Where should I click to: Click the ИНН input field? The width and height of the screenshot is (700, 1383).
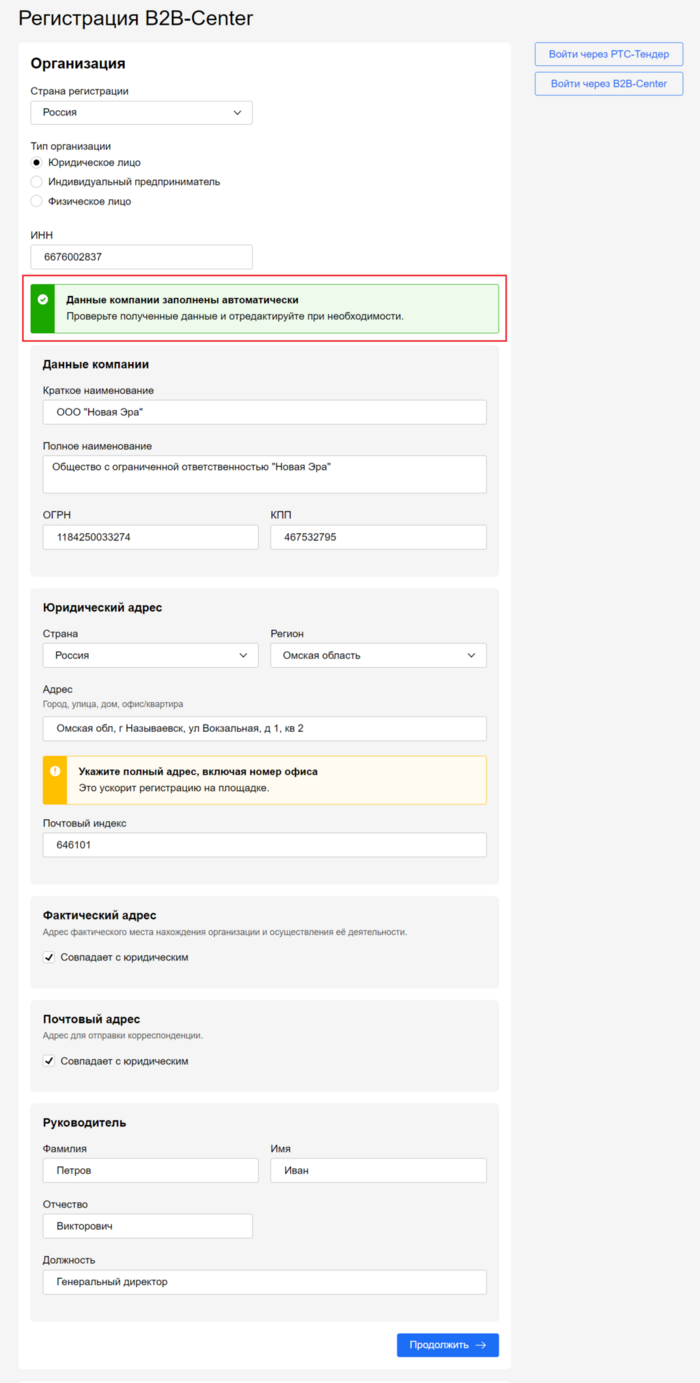141,256
